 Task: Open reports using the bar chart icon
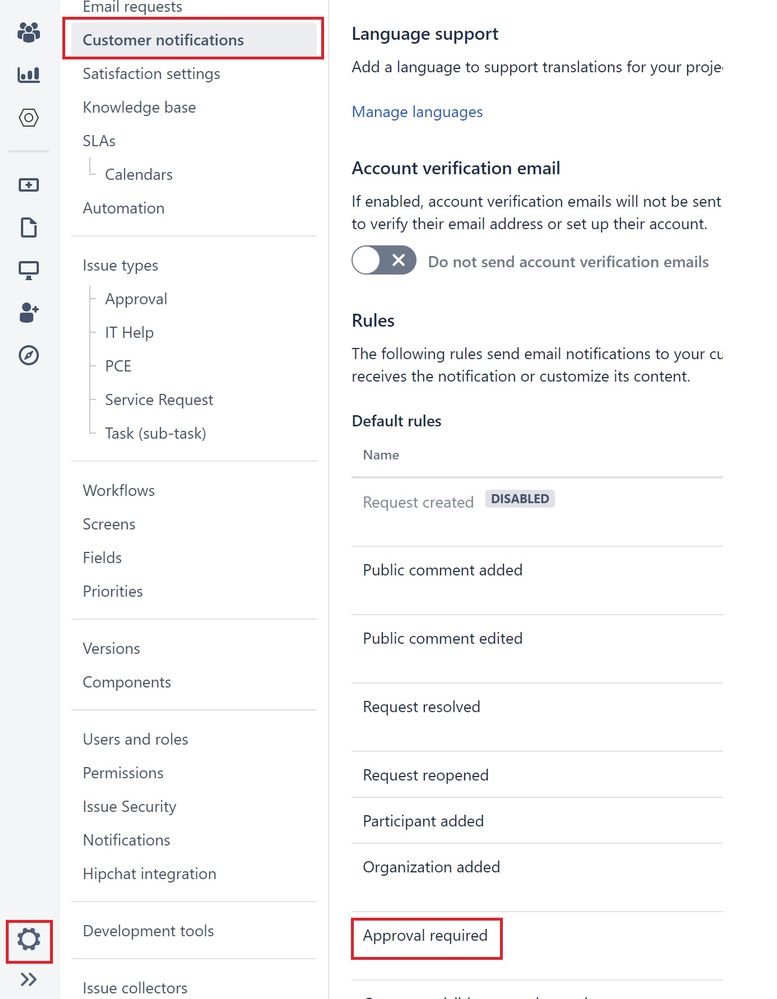29,75
